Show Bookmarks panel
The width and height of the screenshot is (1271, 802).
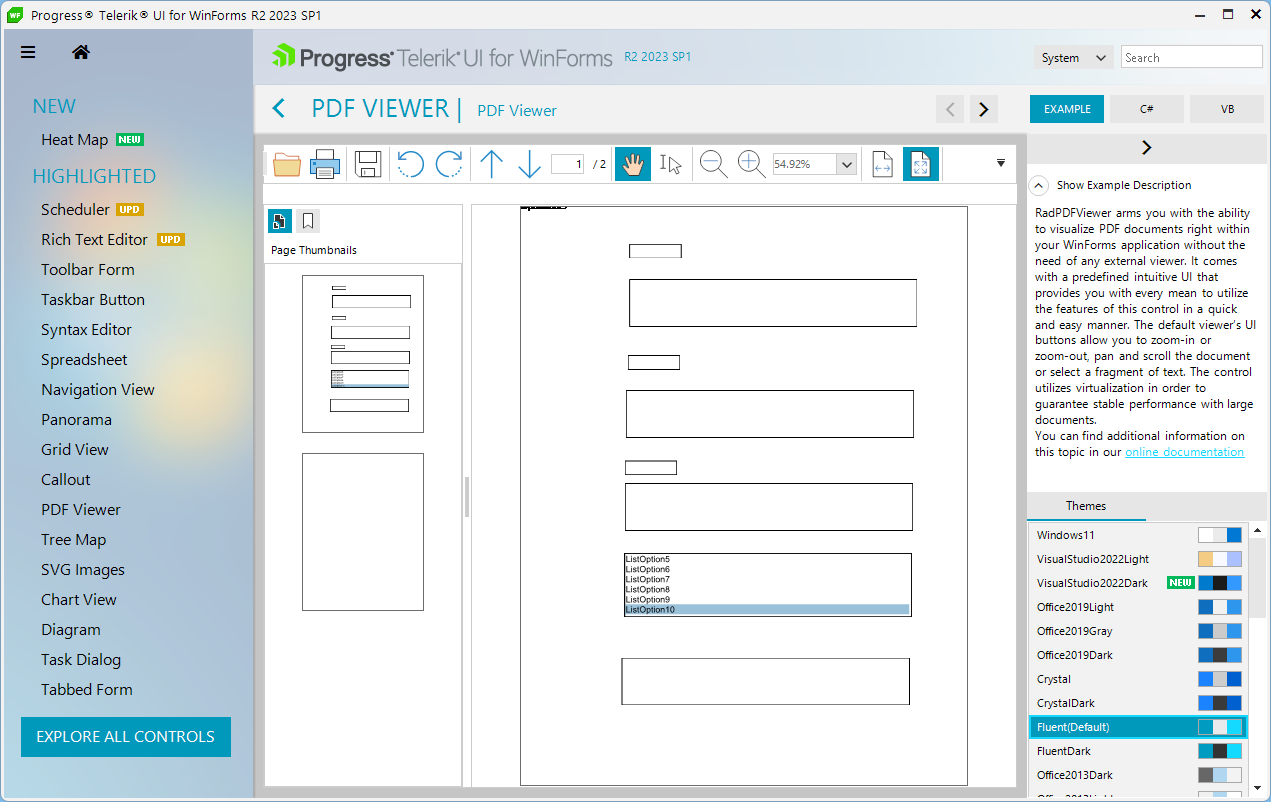click(x=308, y=221)
